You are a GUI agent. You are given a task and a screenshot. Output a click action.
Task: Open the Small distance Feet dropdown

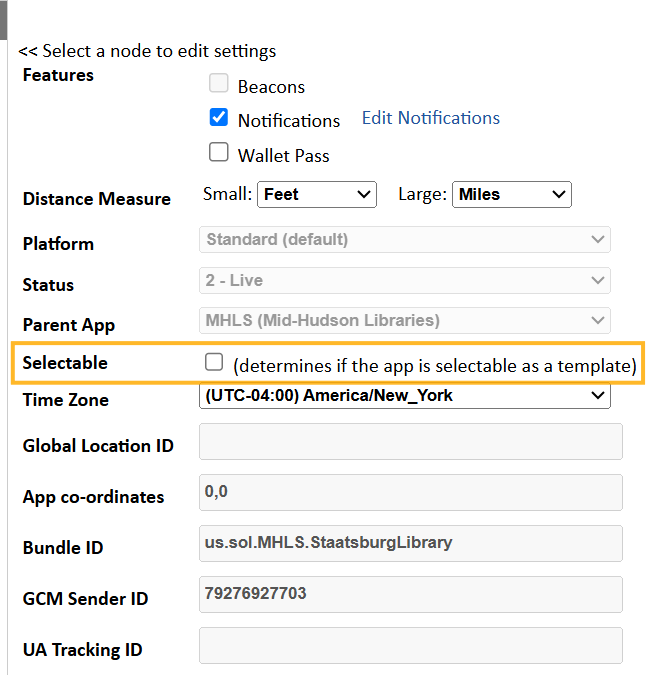pyautogui.click(x=317, y=195)
